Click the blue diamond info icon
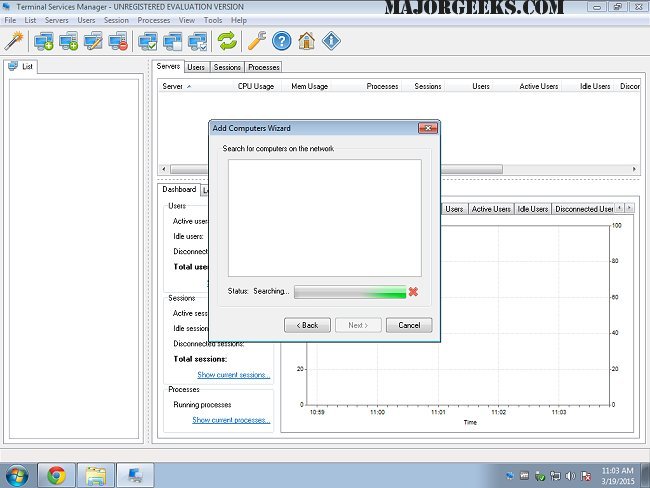 point(331,41)
